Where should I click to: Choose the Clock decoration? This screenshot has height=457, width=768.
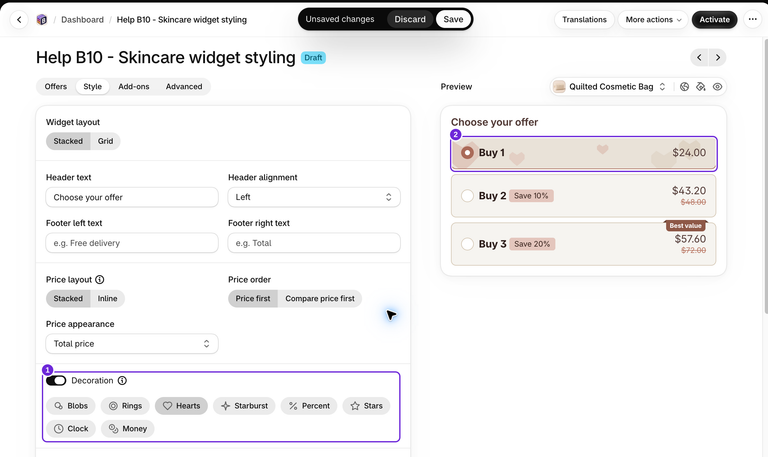click(x=71, y=429)
